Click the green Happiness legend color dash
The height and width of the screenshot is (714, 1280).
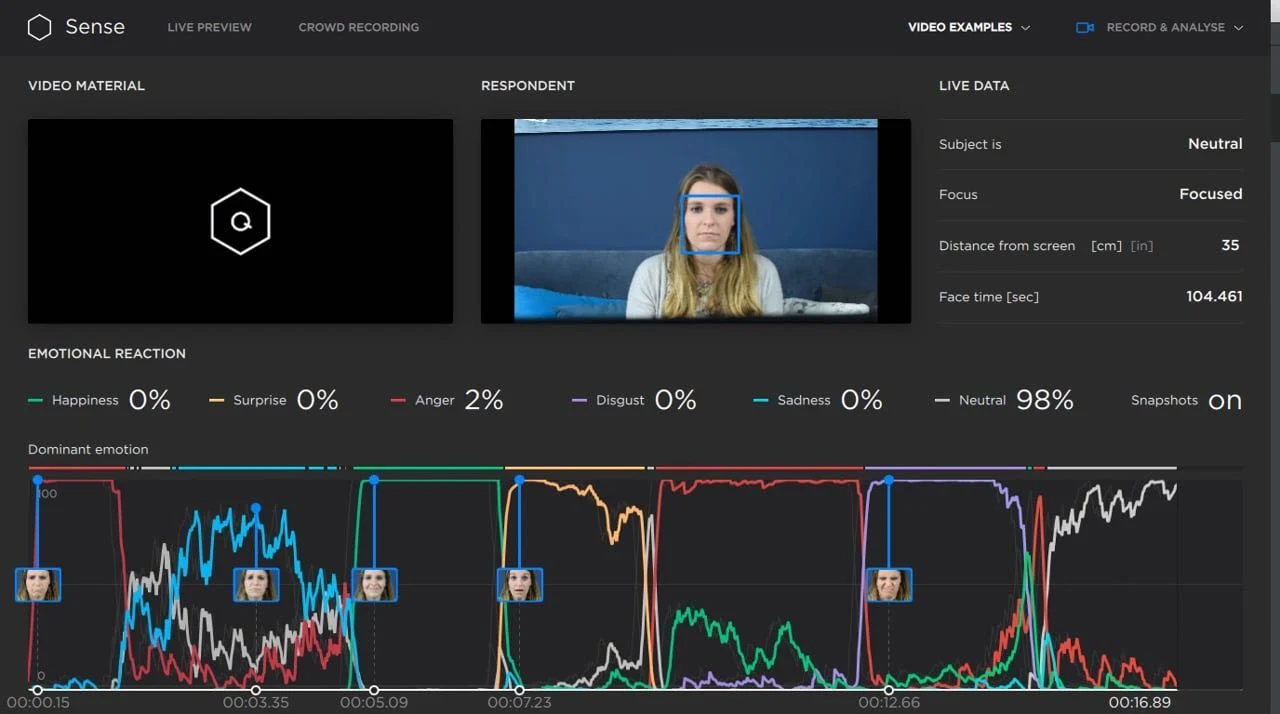pos(35,400)
